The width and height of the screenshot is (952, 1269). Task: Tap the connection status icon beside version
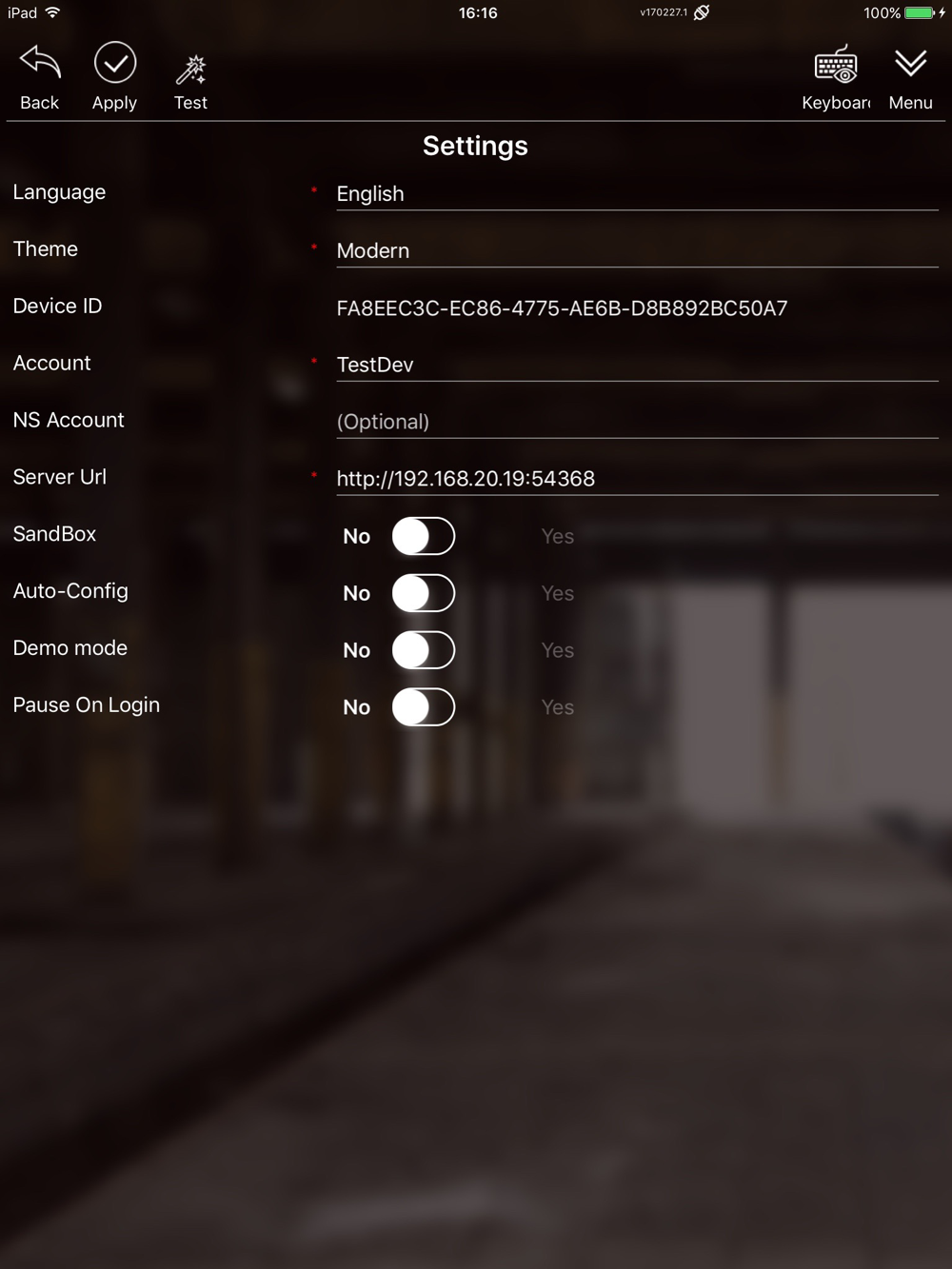coord(702,12)
